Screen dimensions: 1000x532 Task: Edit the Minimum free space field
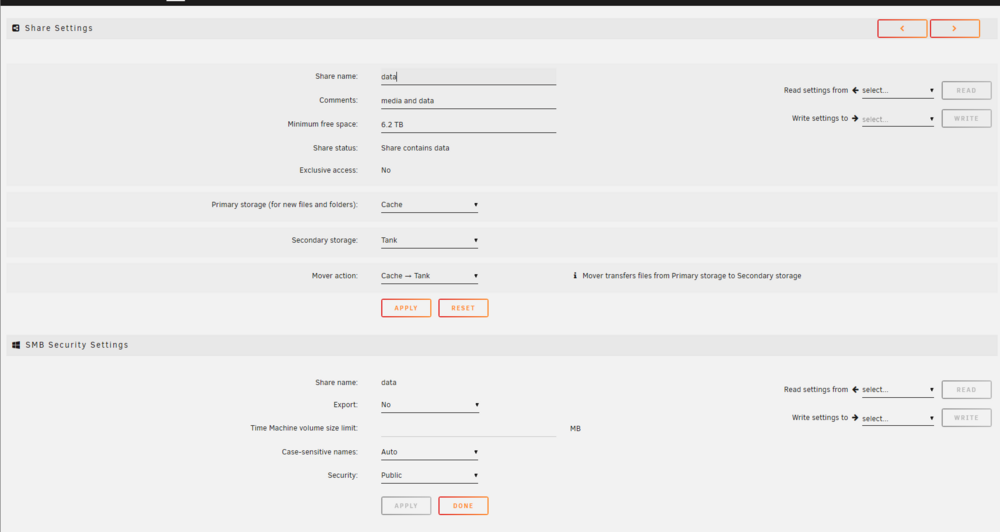[x=468, y=124]
